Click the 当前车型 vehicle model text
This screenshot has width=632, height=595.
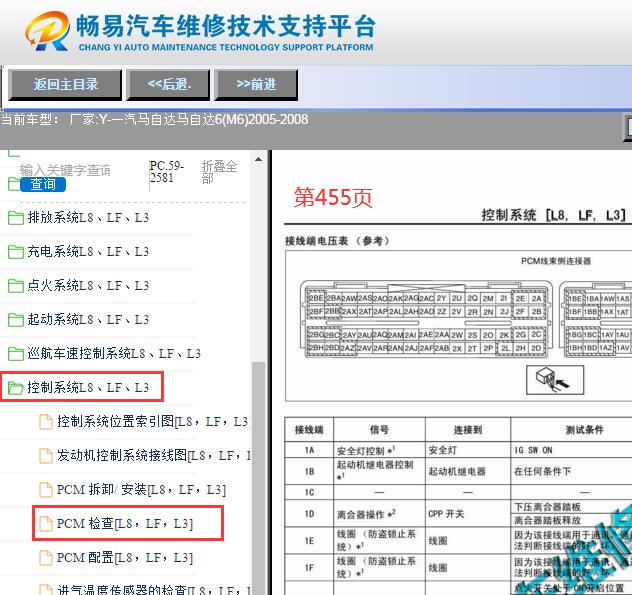click(155, 120)
